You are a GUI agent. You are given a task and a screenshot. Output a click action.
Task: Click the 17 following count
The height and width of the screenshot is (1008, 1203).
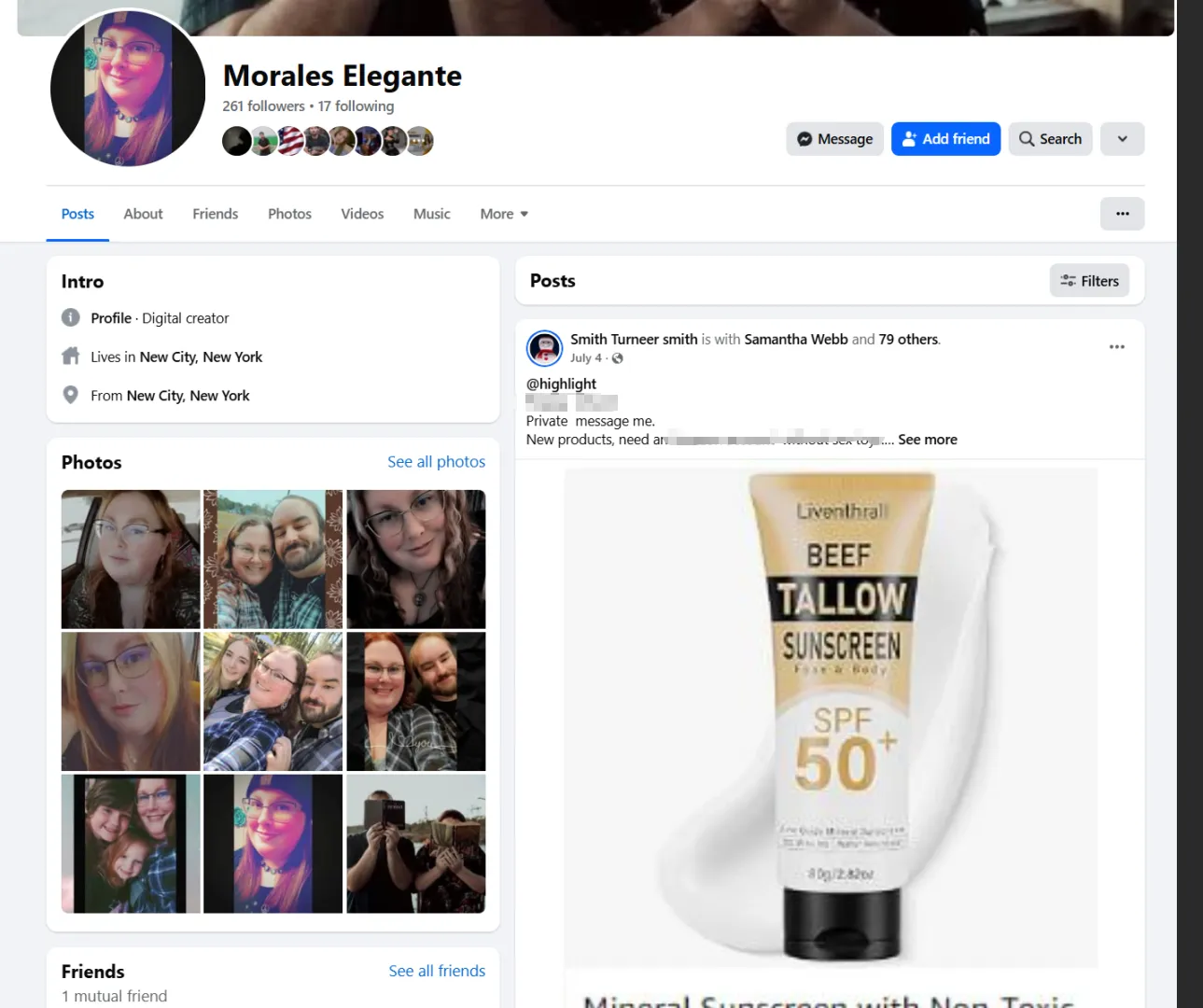point(356,106)
